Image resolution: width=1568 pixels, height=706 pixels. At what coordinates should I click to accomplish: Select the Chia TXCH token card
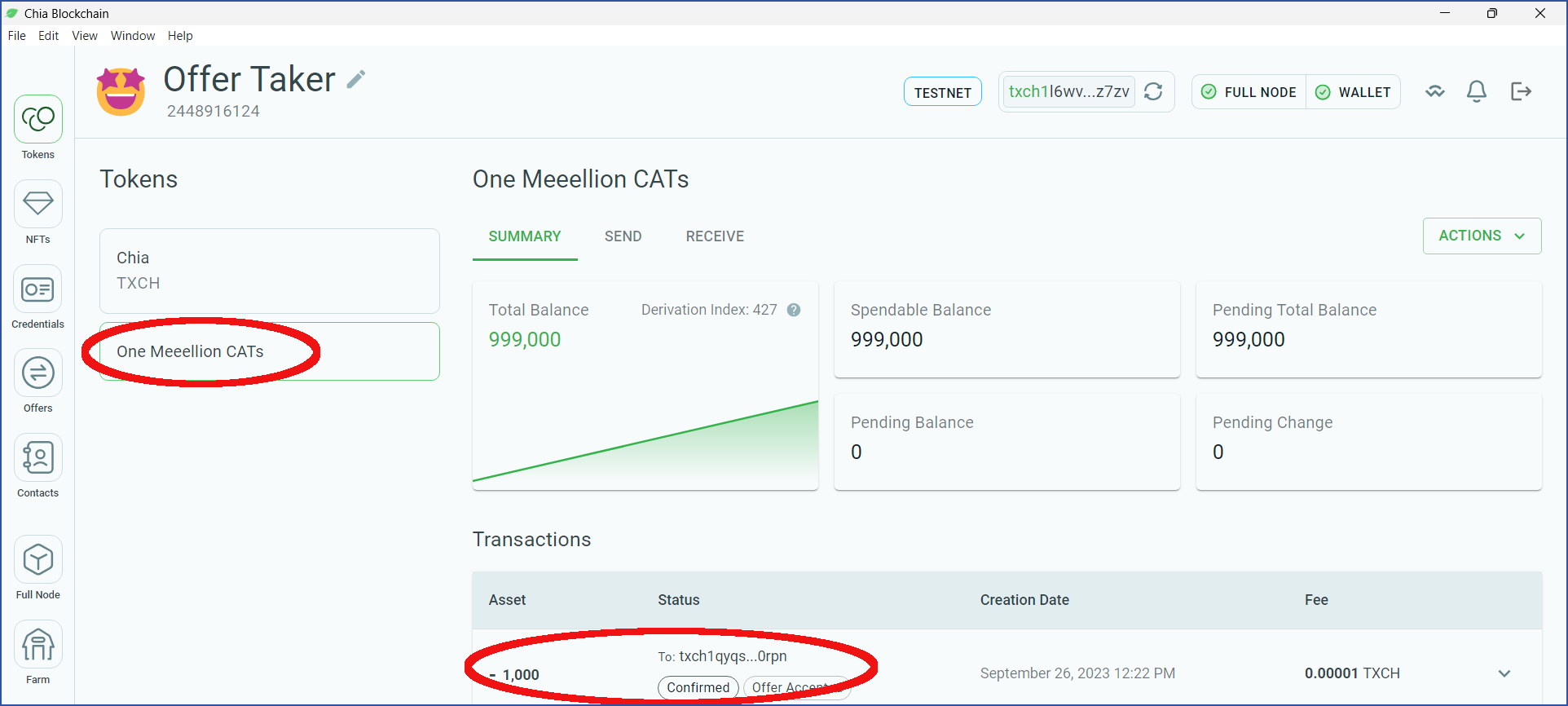tap(270, 271)
